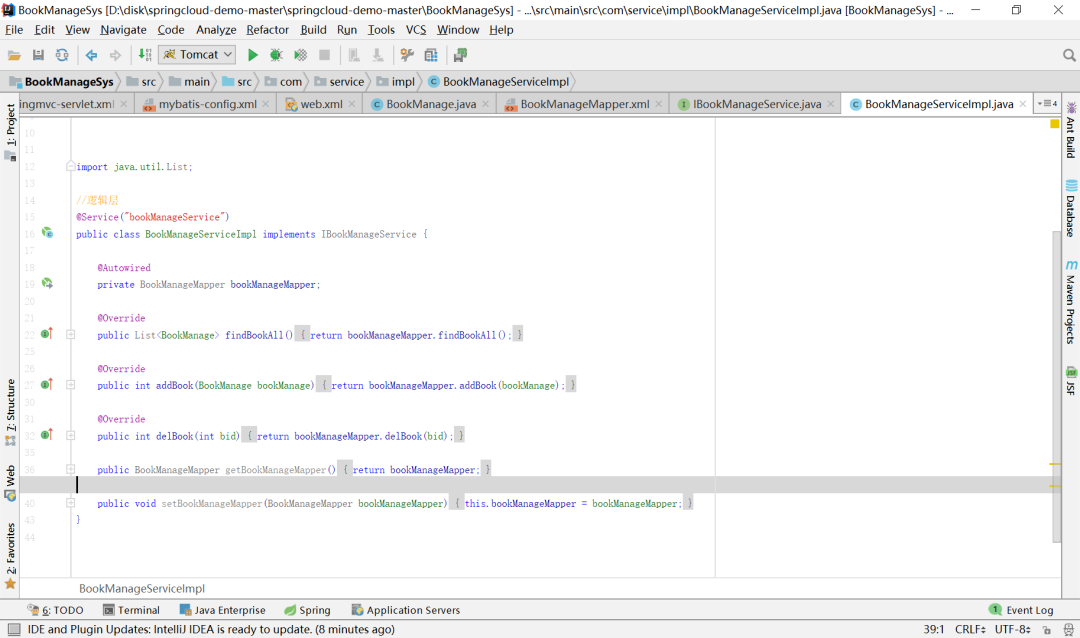This screenshot has height=638, width=1080.
Task: Toggle the 1: Project tool window
Action: tap(10, 132)
